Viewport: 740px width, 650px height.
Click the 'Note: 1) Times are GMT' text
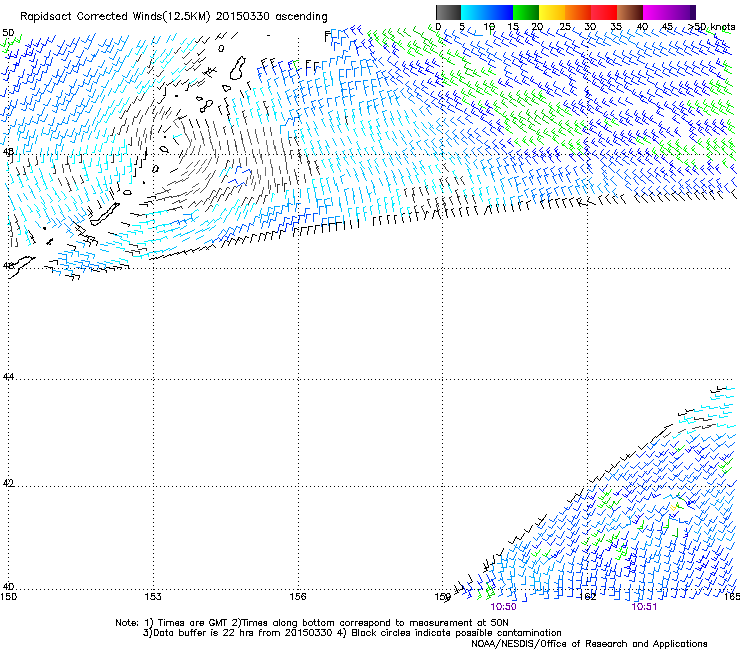coord(172,623)
